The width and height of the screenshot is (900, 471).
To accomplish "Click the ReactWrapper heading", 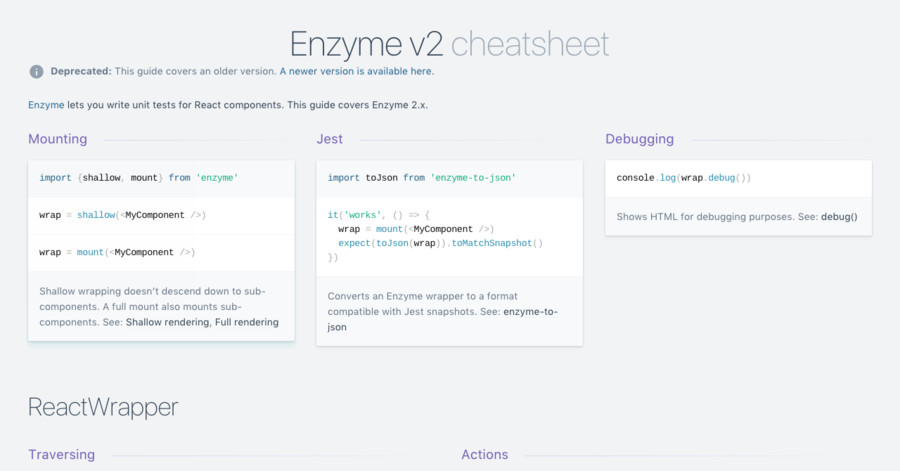I will pos(103,407).
